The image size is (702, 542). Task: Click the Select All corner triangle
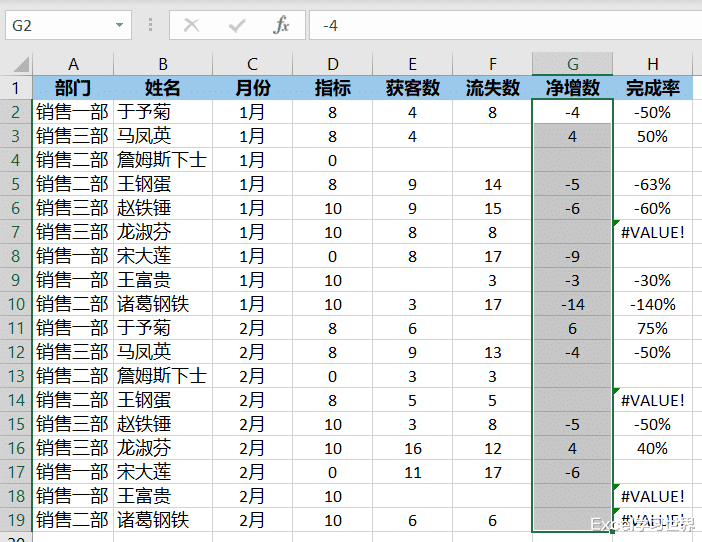click(x=21, y=64)
